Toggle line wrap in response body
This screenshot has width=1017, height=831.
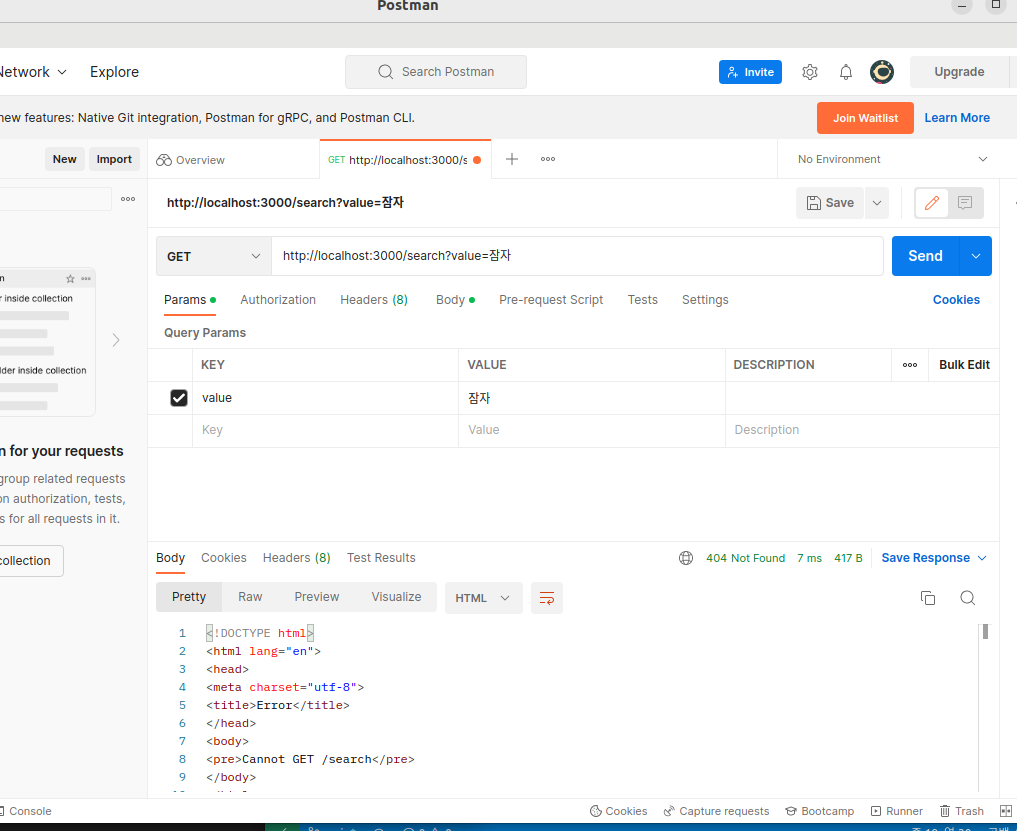547,598
